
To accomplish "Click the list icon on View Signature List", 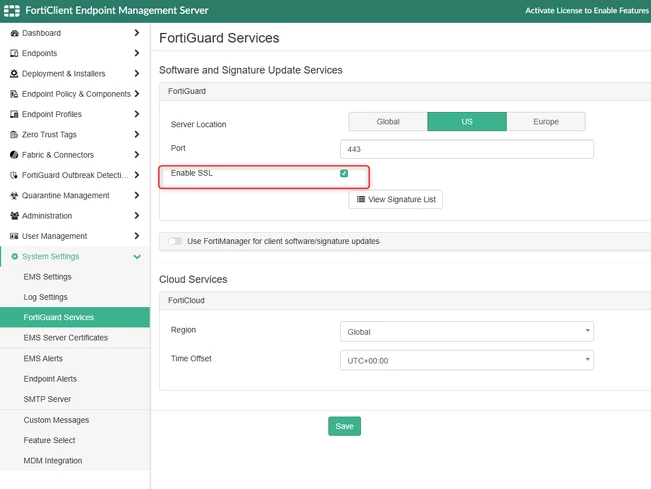I will click(x=361, y=199).
